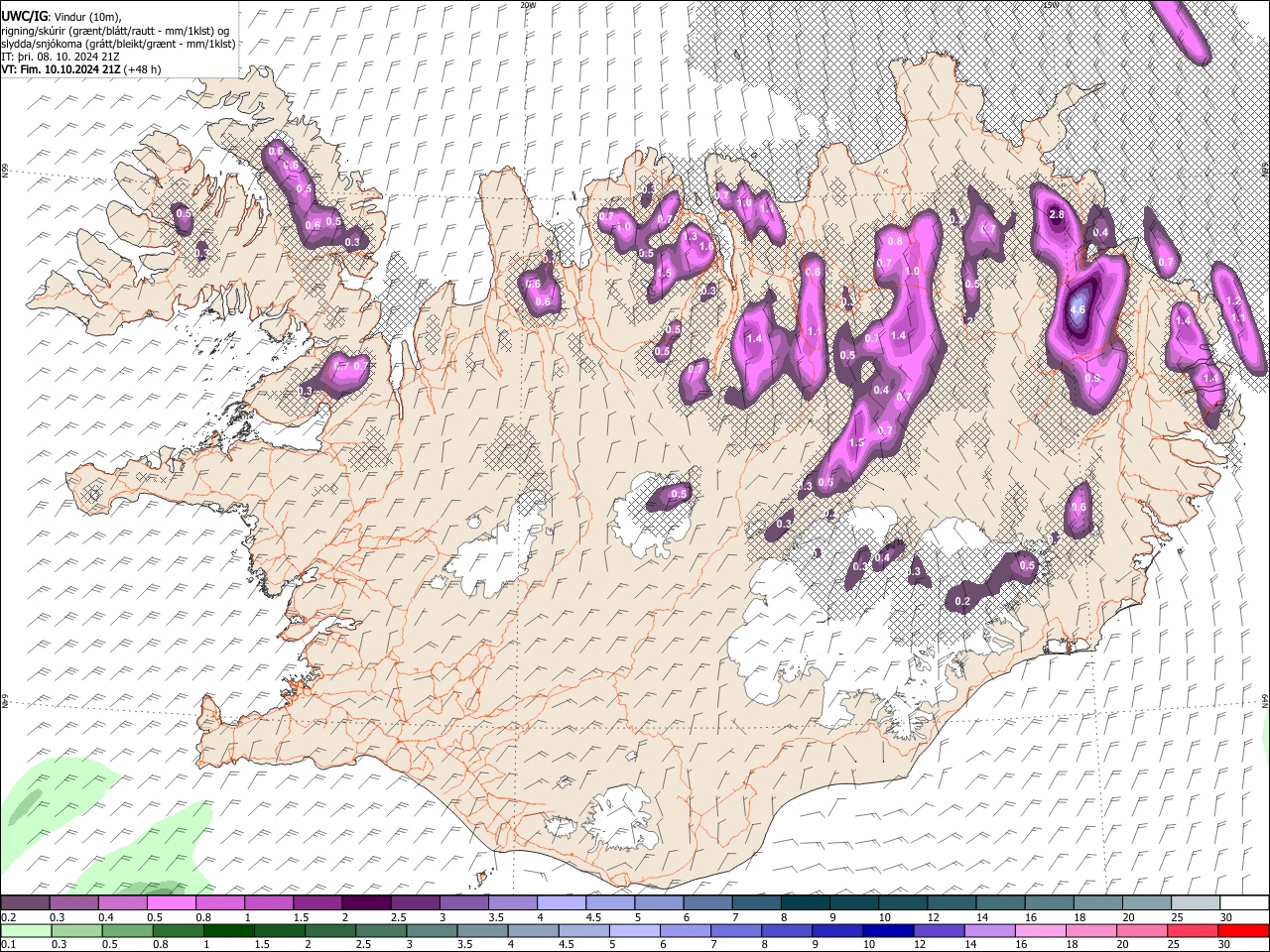Viewport: 1270px width, 952px height.
Task: Click the 'slydda/snjókoma' description line
Action: [x=118, y=44]
